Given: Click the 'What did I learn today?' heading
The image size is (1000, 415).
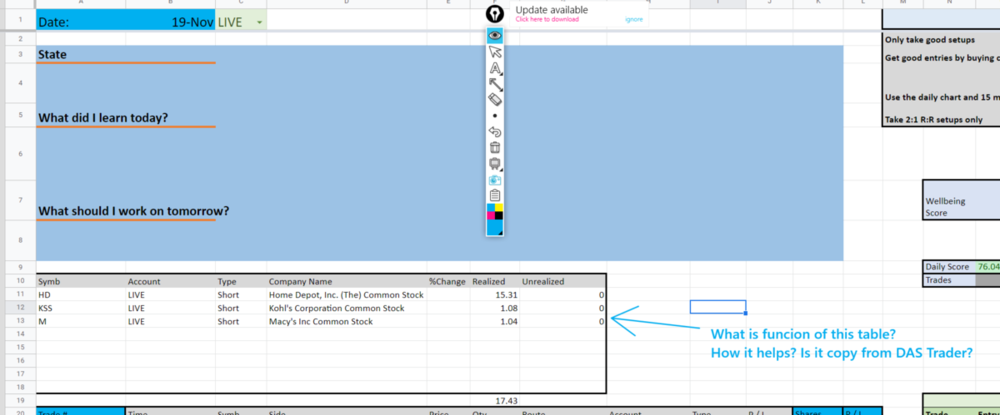Looking at the screenshot, I should pyautogui.click(x=103, y=118).
